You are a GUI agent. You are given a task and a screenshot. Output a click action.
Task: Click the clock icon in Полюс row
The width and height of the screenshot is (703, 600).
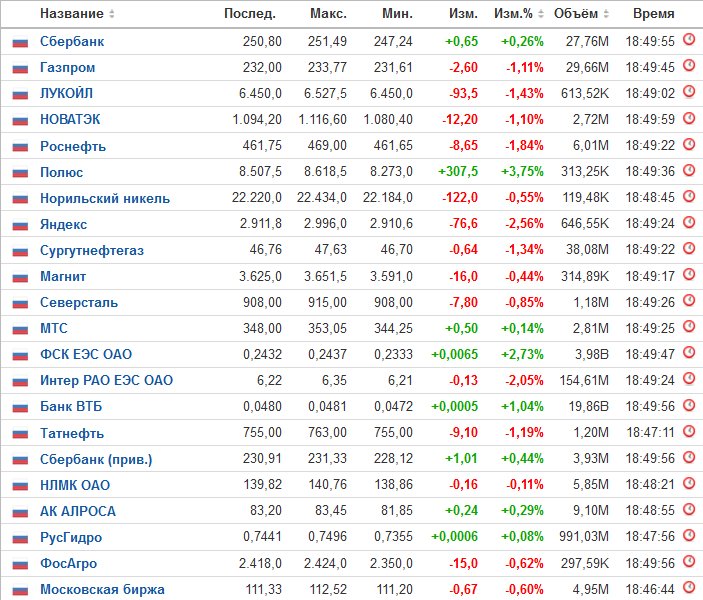tap(689, 170)
